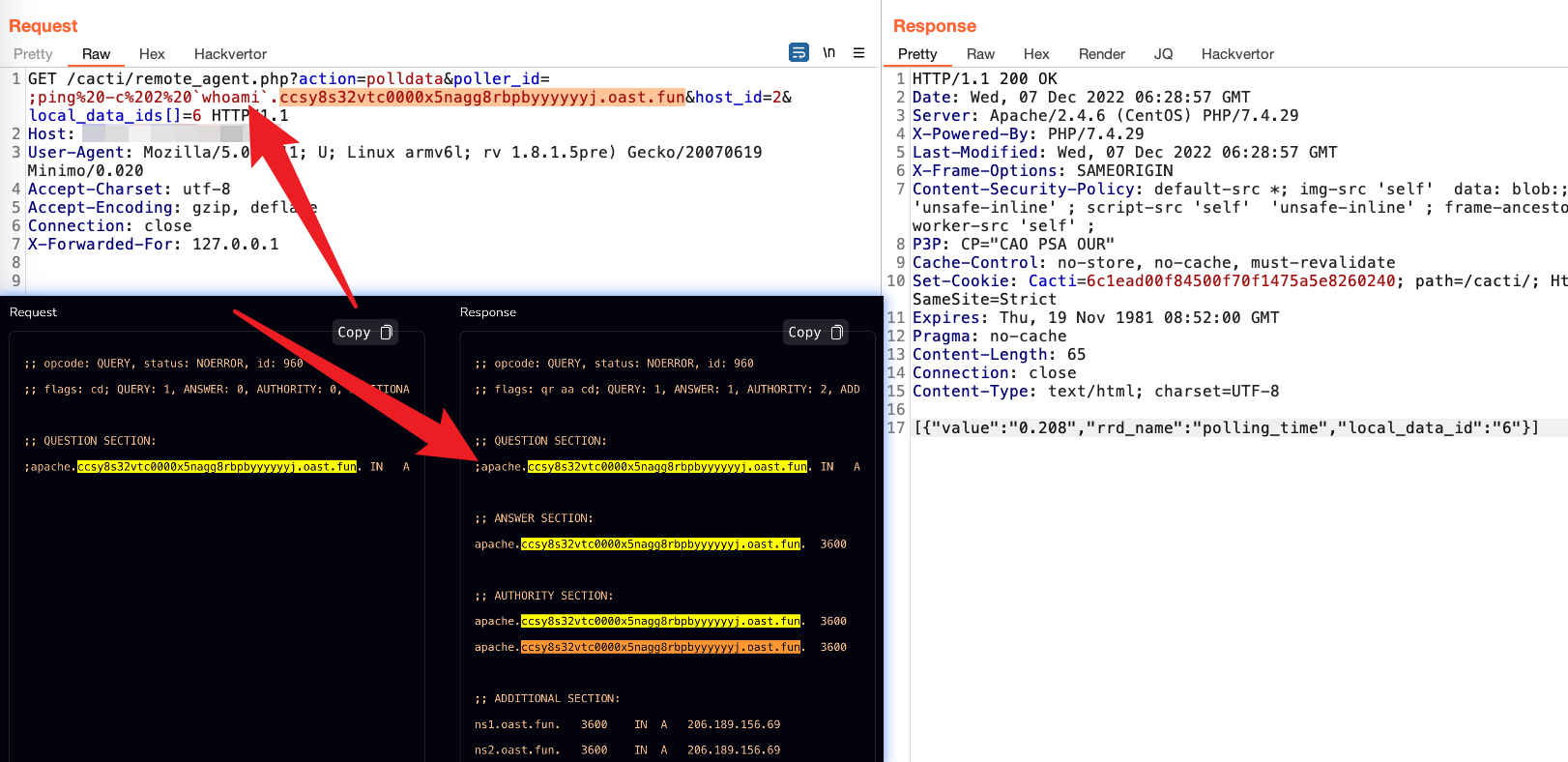Click QUESTION SECTION in DNS Request panel

[90, 441]
